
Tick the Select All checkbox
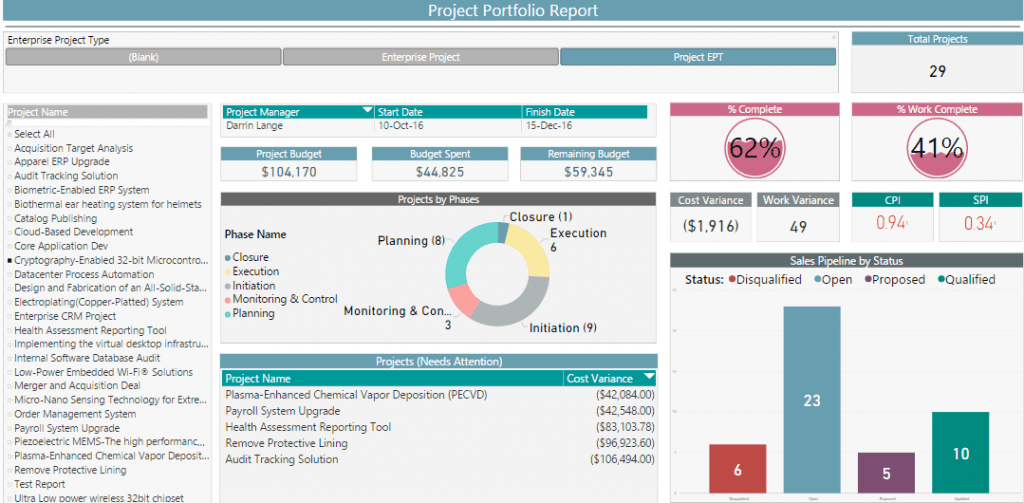(10, 135)
